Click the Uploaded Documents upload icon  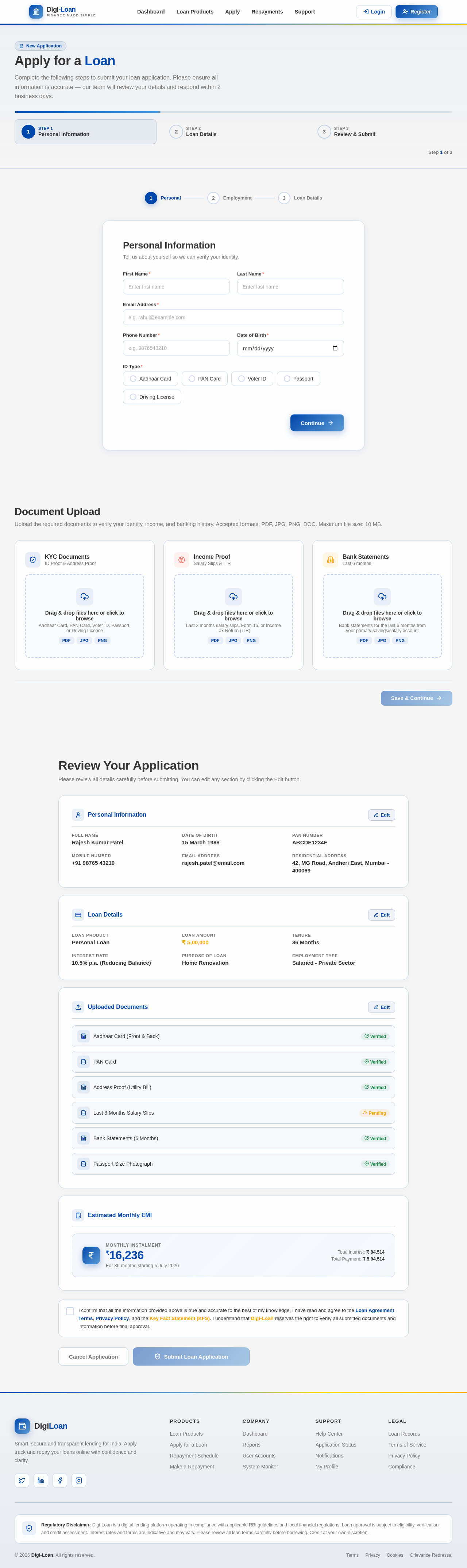click(78, 1007)
